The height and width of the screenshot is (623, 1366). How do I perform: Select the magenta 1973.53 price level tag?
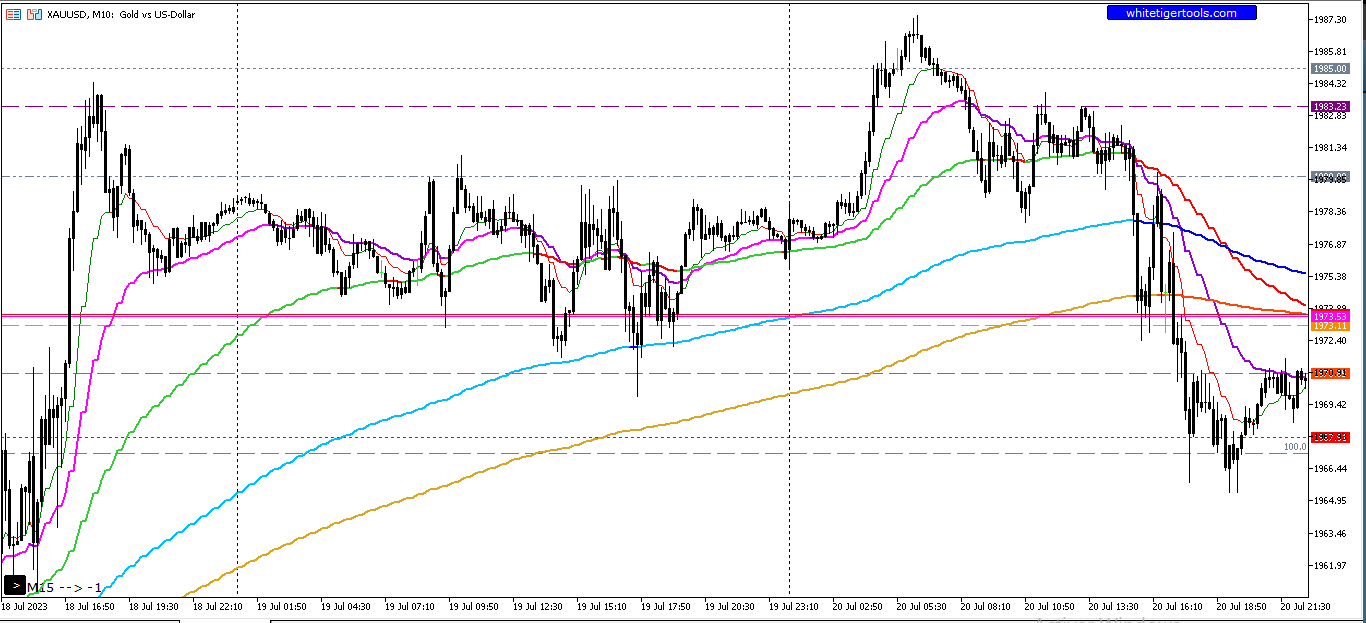click(x=1330, y=316)
